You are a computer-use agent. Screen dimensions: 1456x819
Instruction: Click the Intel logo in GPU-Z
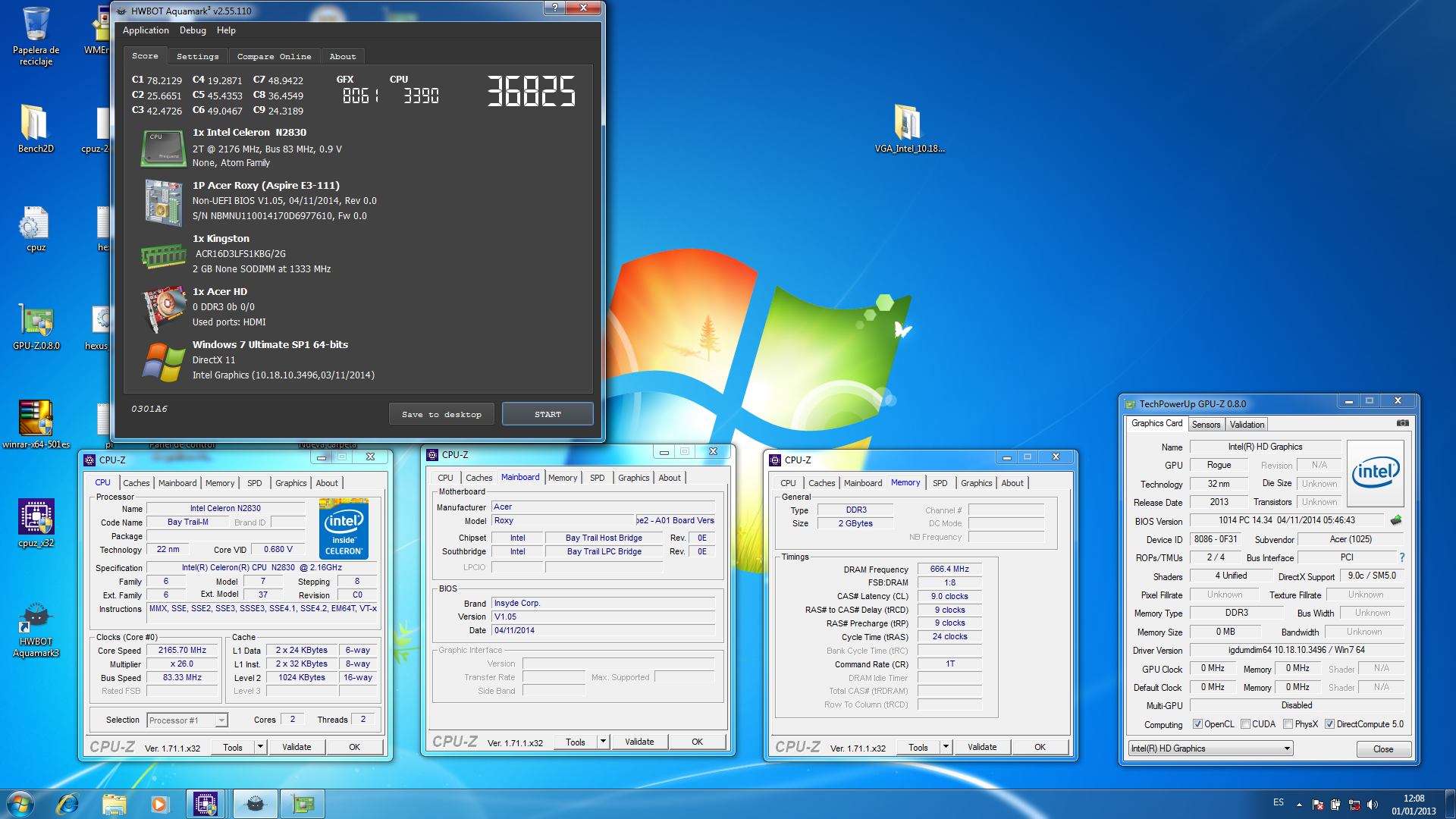pos(1376,472)
